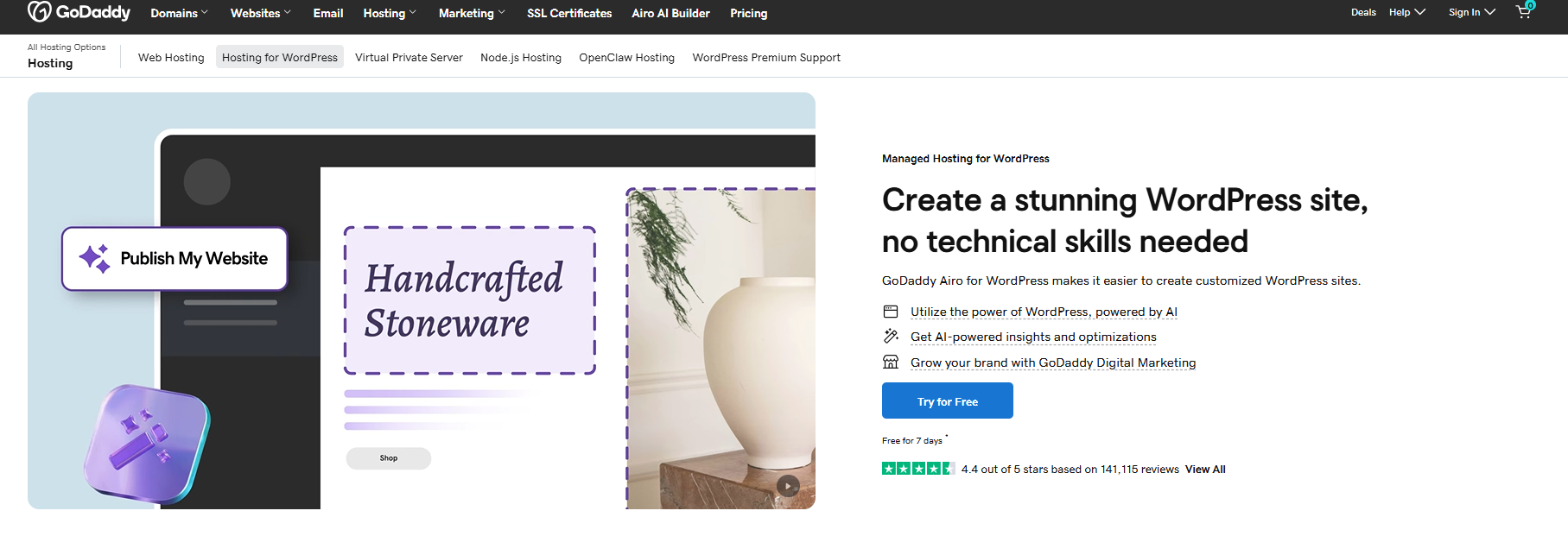Play the hero video button

point(788,486)
